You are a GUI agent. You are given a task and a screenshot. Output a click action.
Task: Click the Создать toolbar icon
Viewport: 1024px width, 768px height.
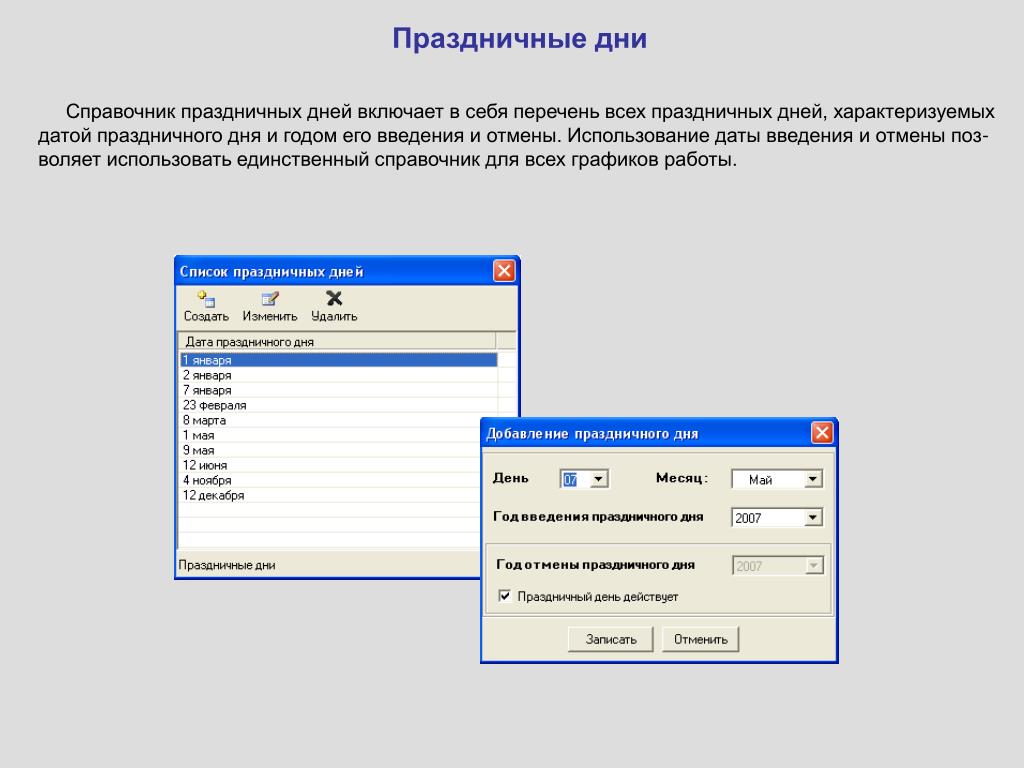tap(206, 299)
